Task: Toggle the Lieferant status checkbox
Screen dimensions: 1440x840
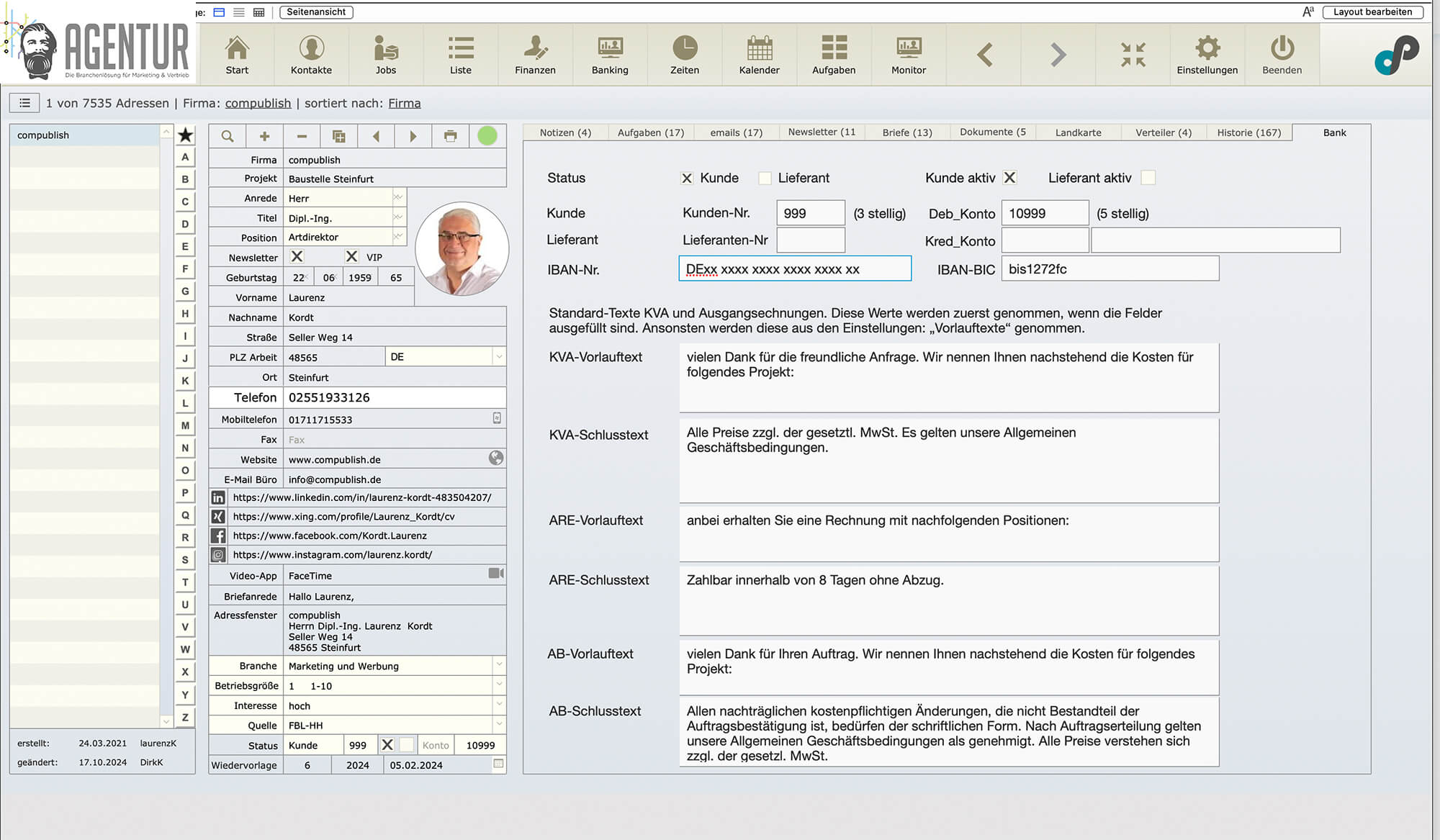Action: [x=765, y=179]
